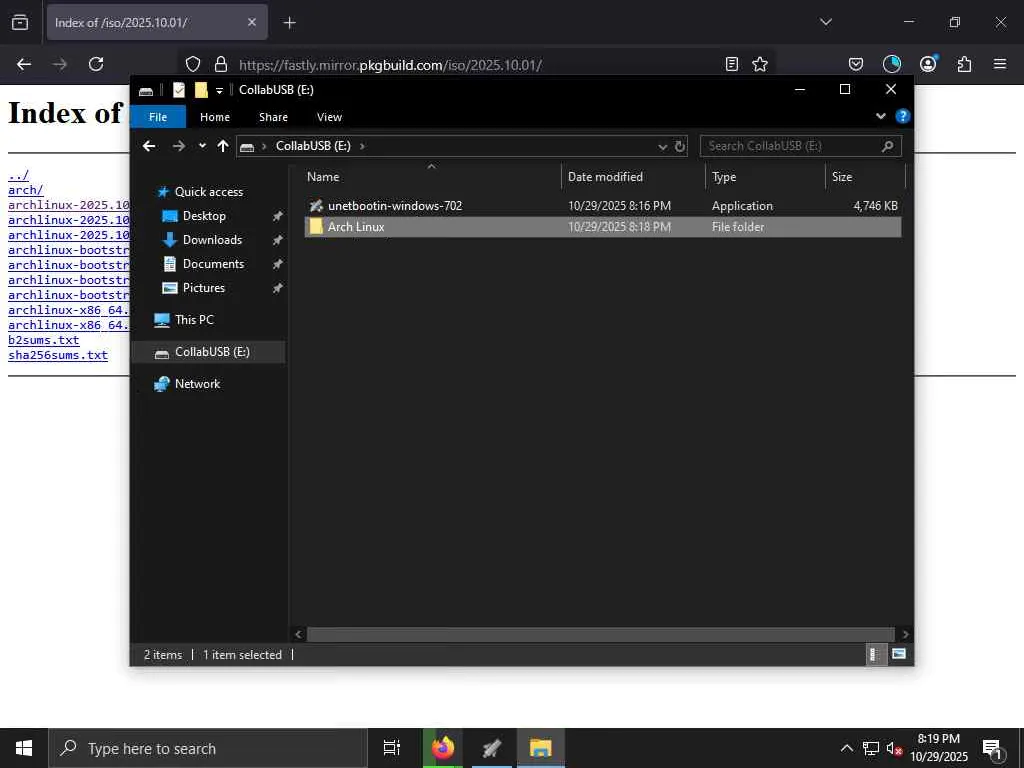This screenshot has width=1024, height=768.
Task: Click the Firefox address bar URL
Action: (x=391, y=65)
